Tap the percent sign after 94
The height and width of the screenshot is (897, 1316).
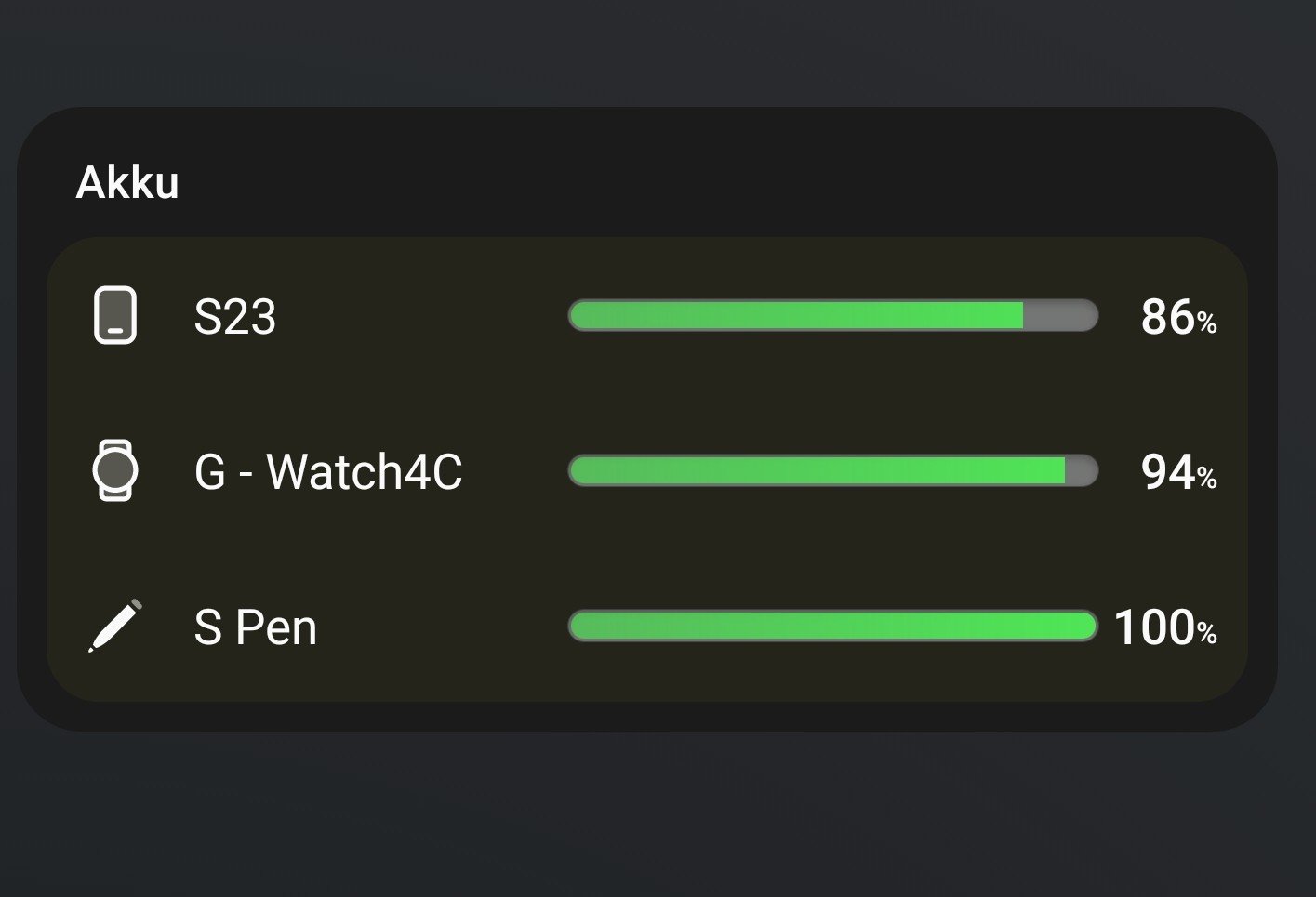point(1207,479)
